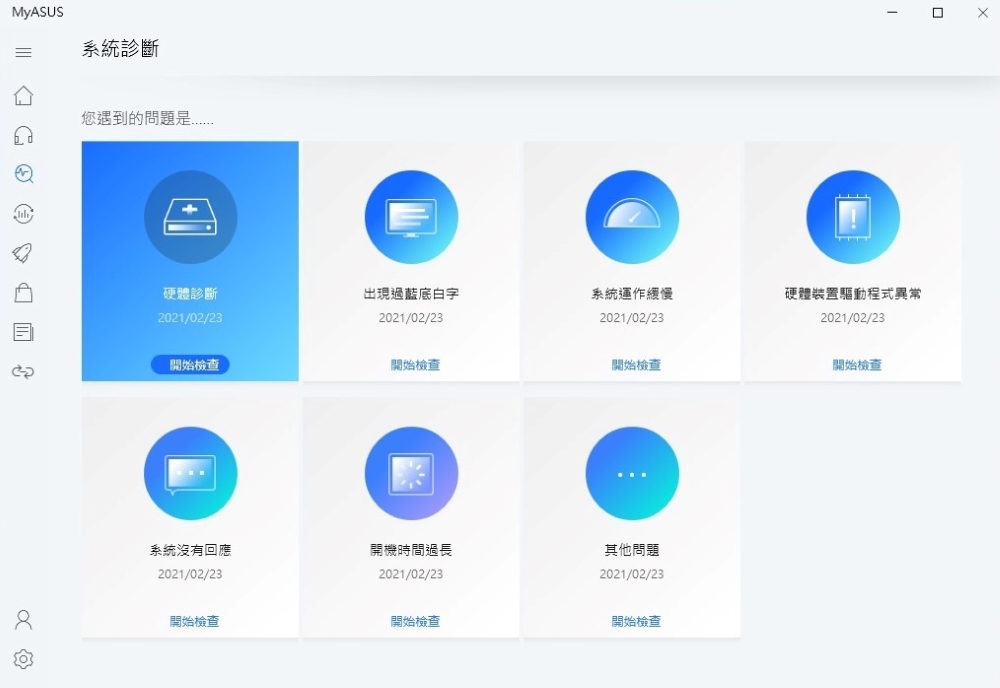
Task: Click the 其他問題 ellipsis icon
Action: 632,473
